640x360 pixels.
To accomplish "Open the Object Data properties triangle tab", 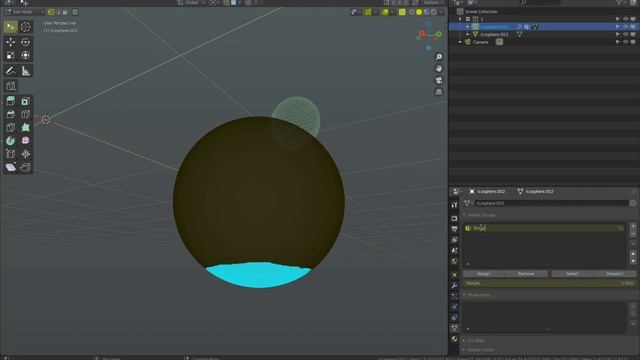I will 454,328.
